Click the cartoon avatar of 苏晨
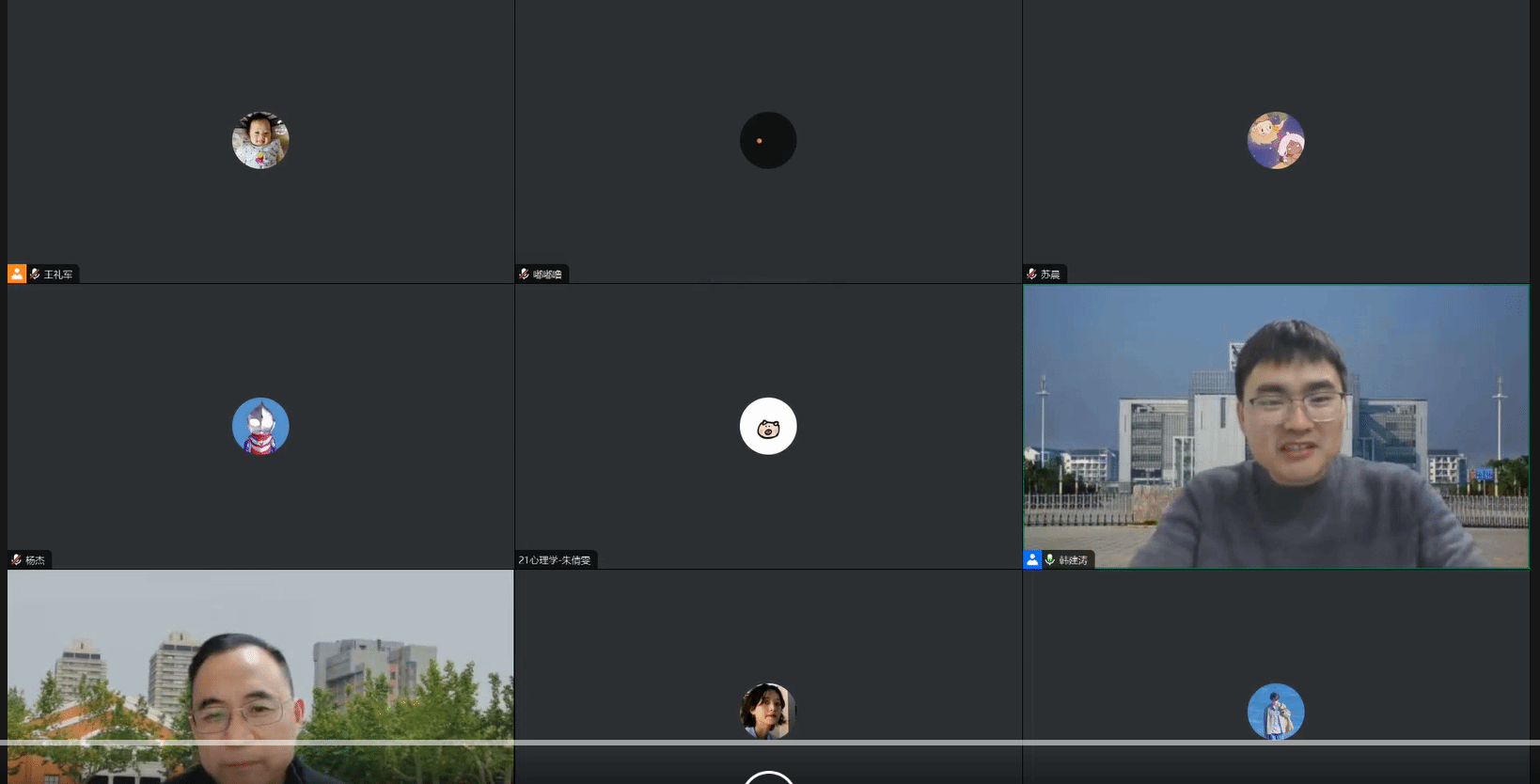This screenshot has width=1540, height=784. click(1276, 140)
